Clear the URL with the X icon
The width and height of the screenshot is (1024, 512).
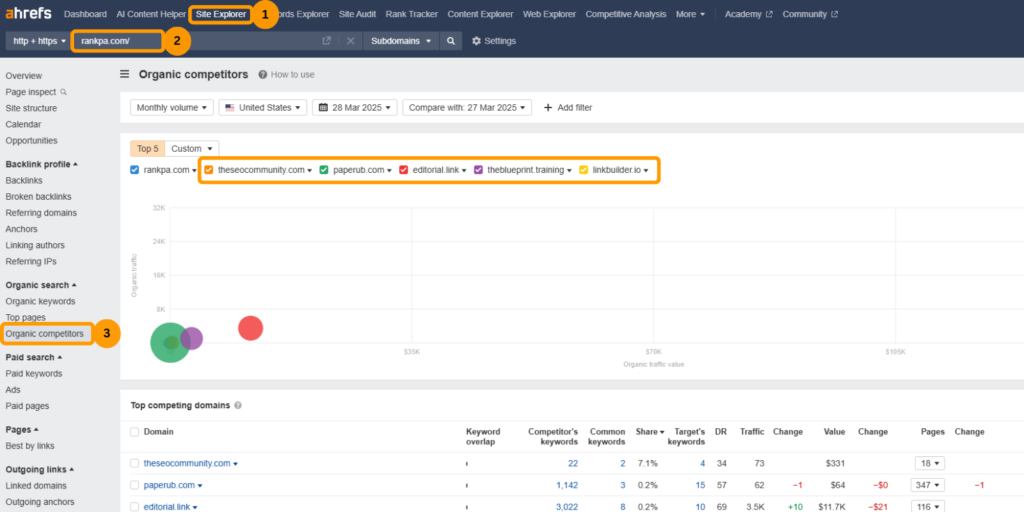(x=350, y=41)
